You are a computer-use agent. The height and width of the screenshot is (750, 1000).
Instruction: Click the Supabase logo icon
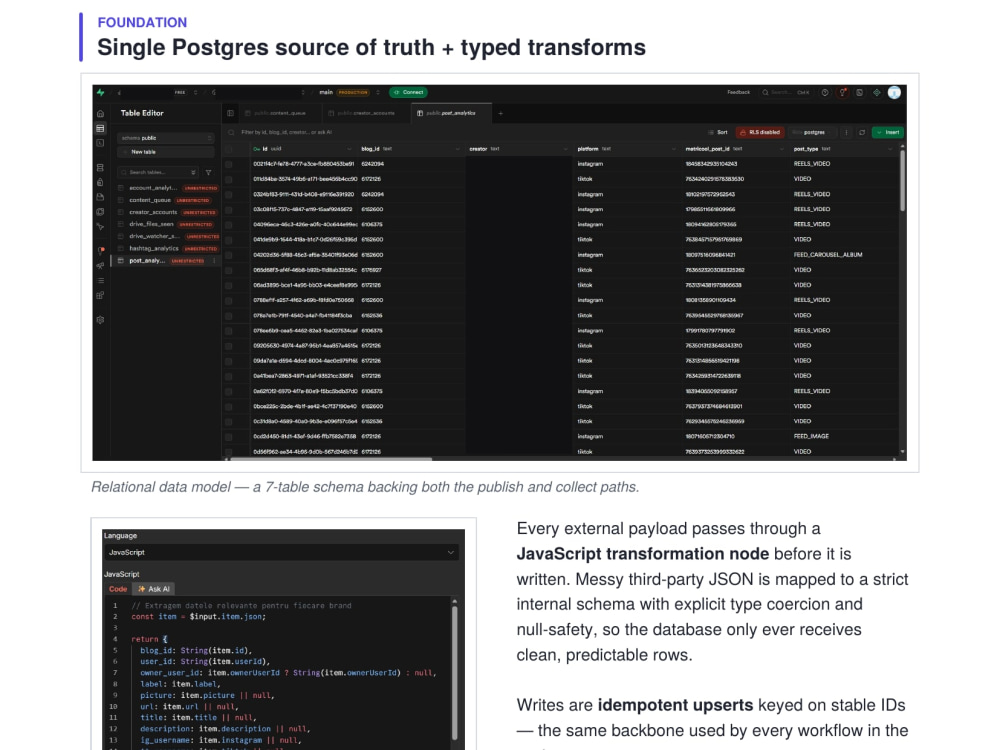(101, 92)
